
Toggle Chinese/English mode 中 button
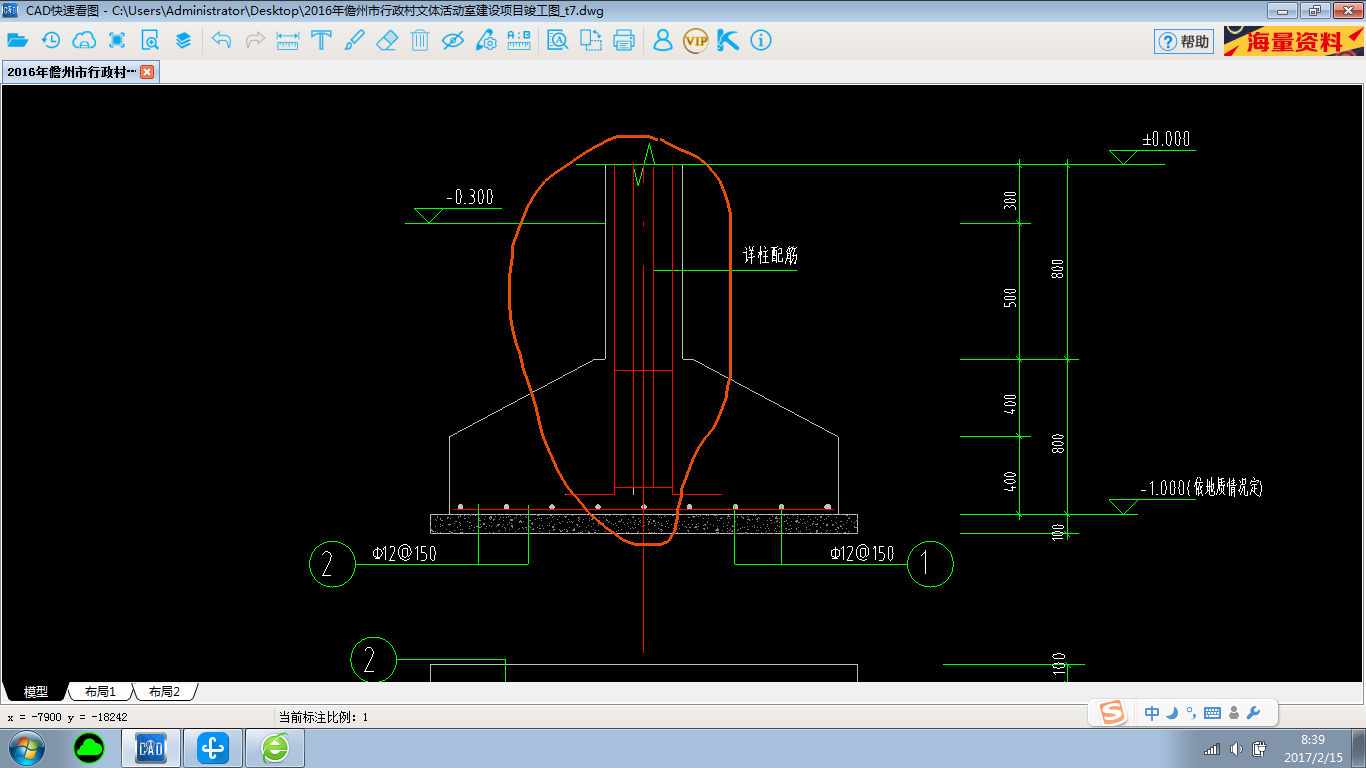point(1152,713)
